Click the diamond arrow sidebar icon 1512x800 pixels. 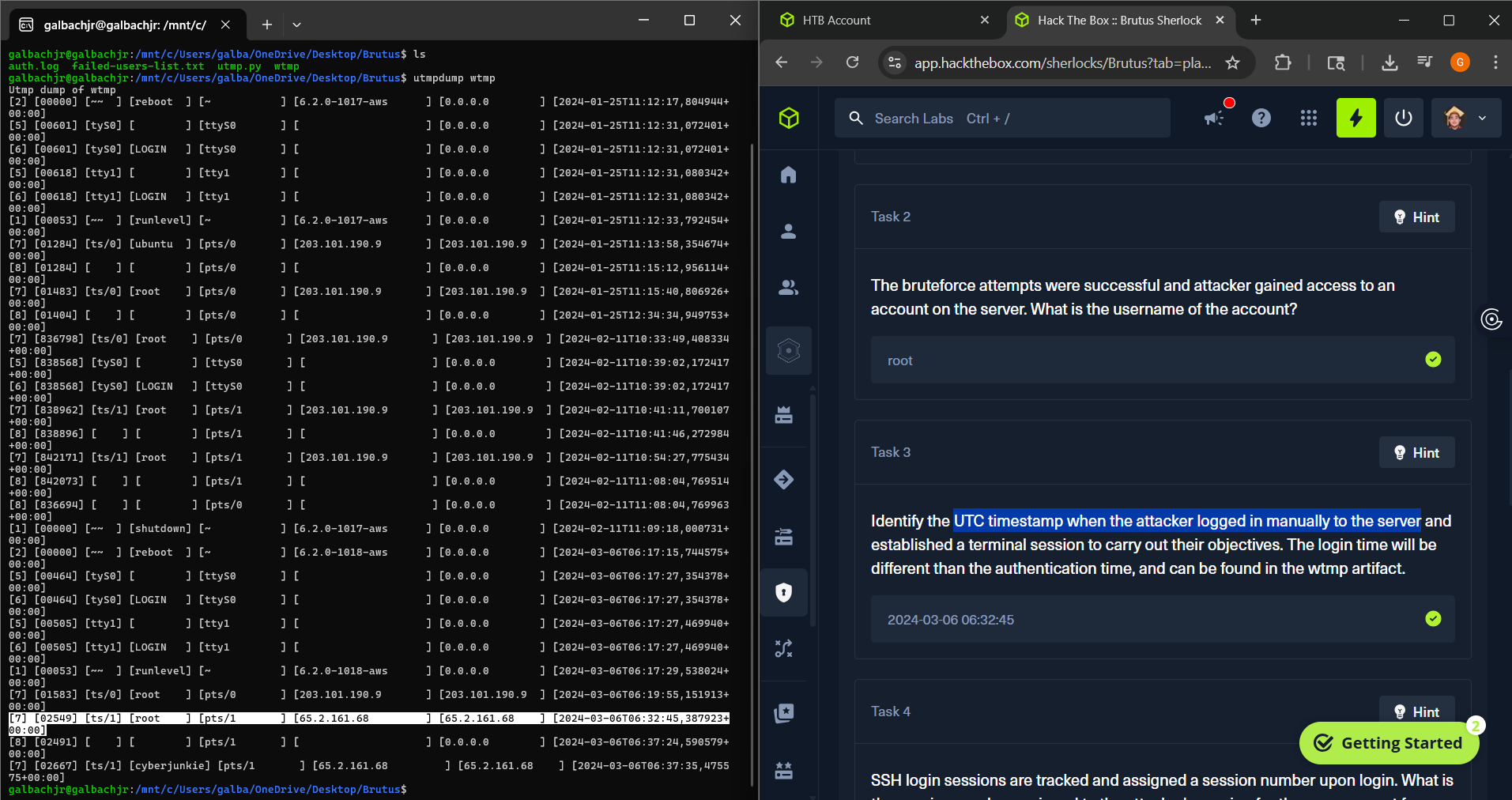[784, 479]
